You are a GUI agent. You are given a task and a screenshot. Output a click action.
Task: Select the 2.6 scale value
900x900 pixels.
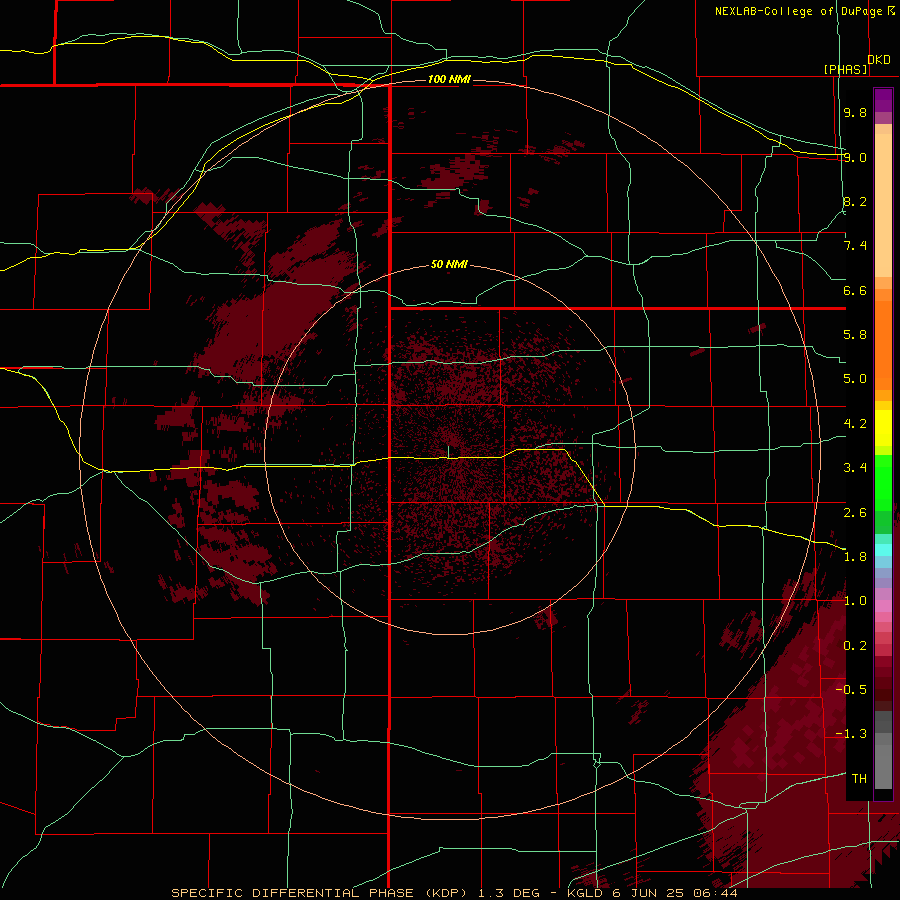(855, 513)
